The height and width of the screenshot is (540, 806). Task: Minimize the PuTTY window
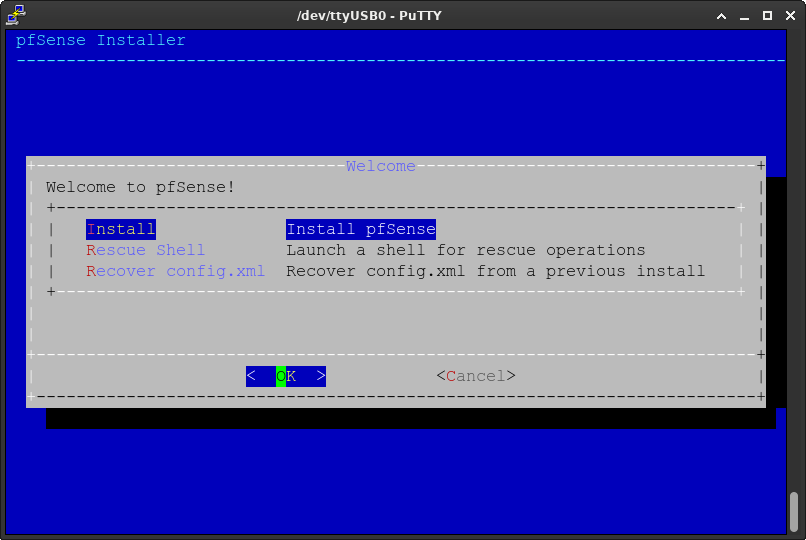click(744, 16)
